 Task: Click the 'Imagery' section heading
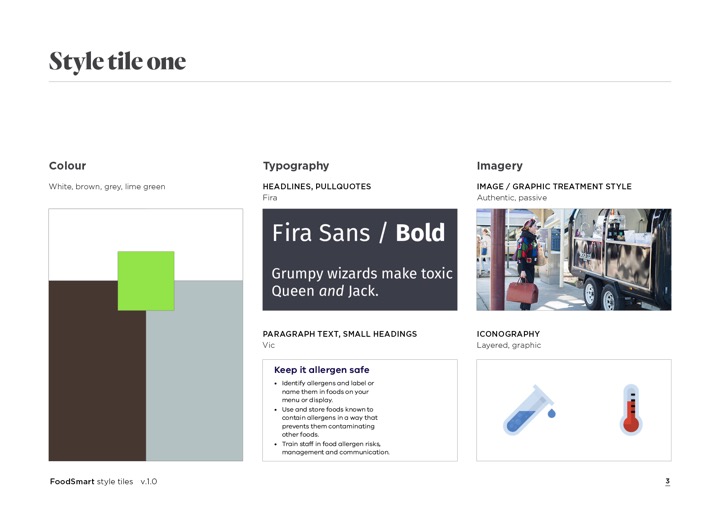click(500, 166)
